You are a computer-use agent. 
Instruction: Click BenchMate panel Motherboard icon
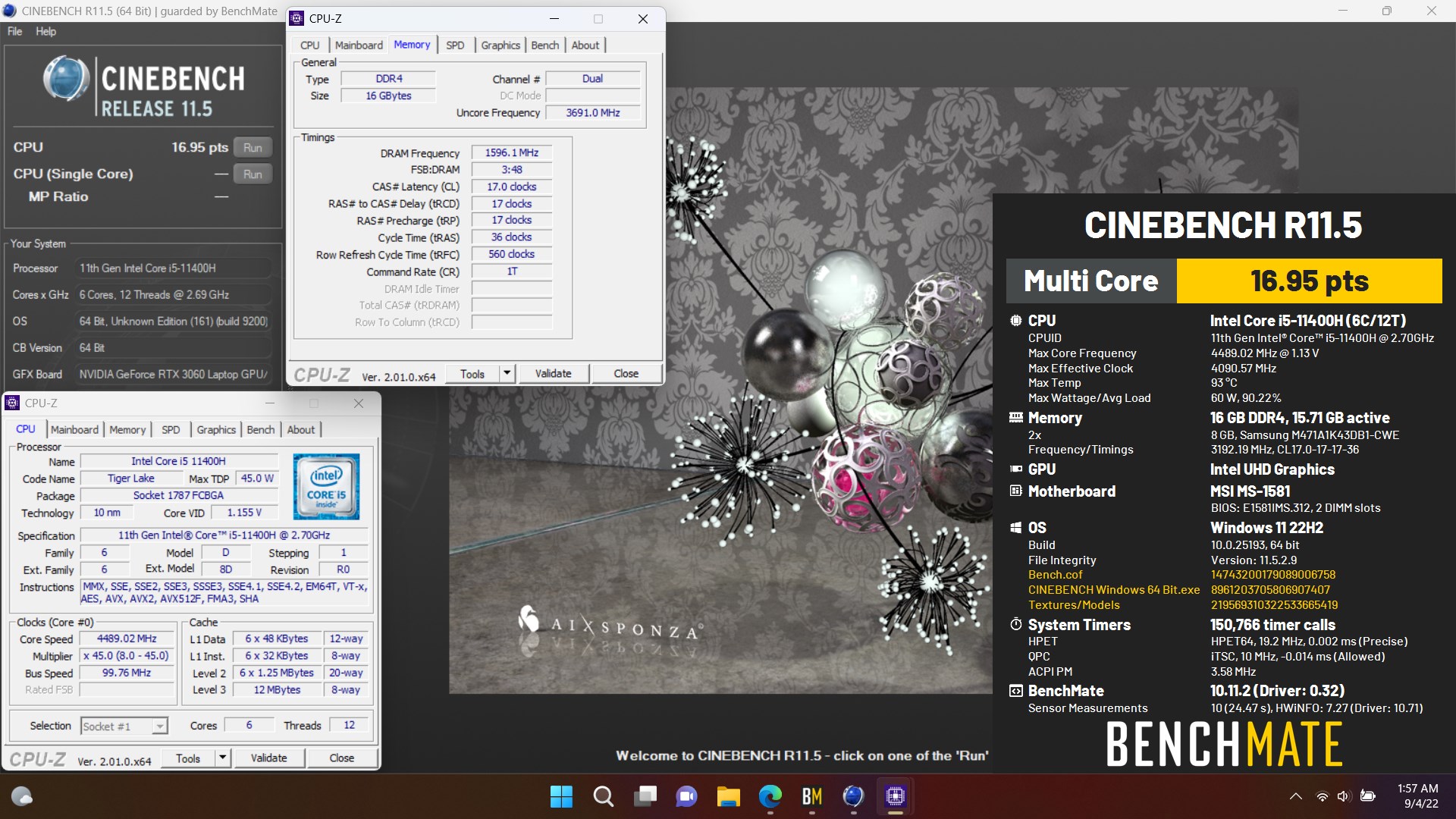coord(1016,491)
